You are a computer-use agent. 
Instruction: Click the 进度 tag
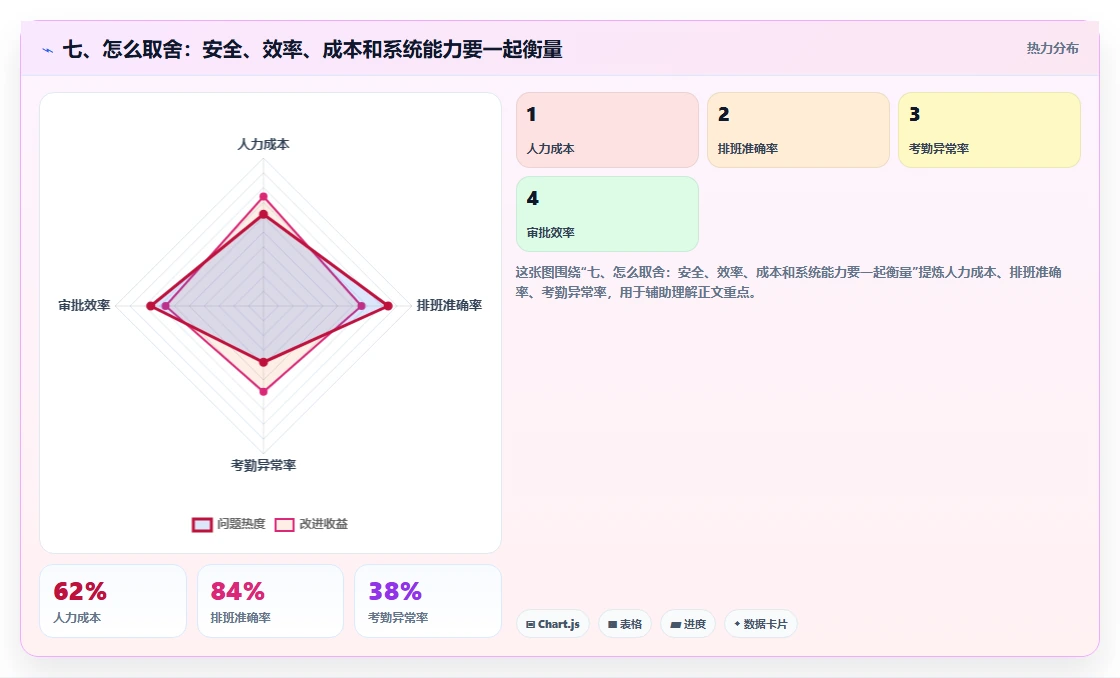point(688,624)
